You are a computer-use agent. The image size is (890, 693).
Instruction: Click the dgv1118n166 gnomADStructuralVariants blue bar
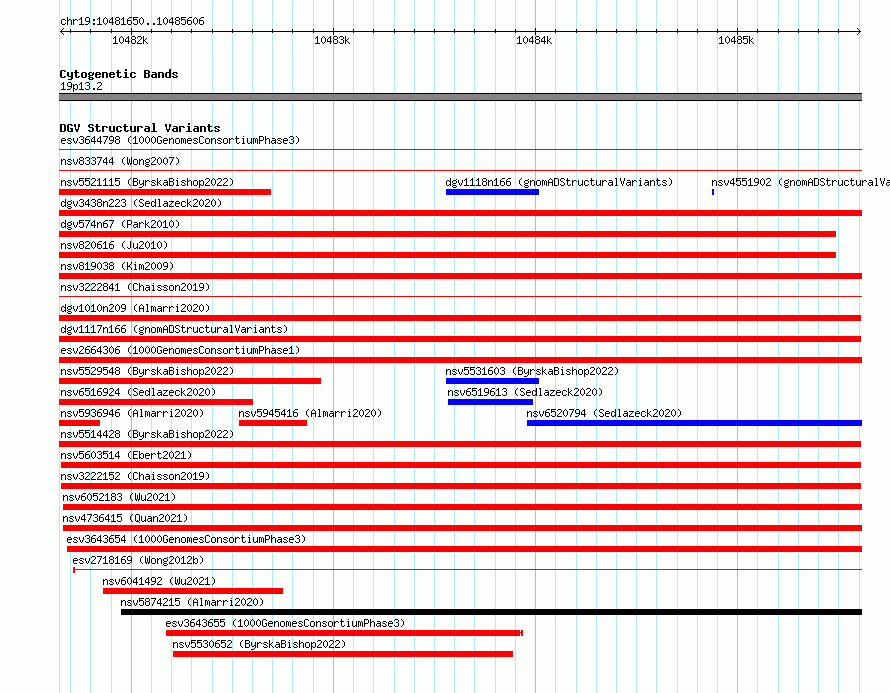coord(492,192)
